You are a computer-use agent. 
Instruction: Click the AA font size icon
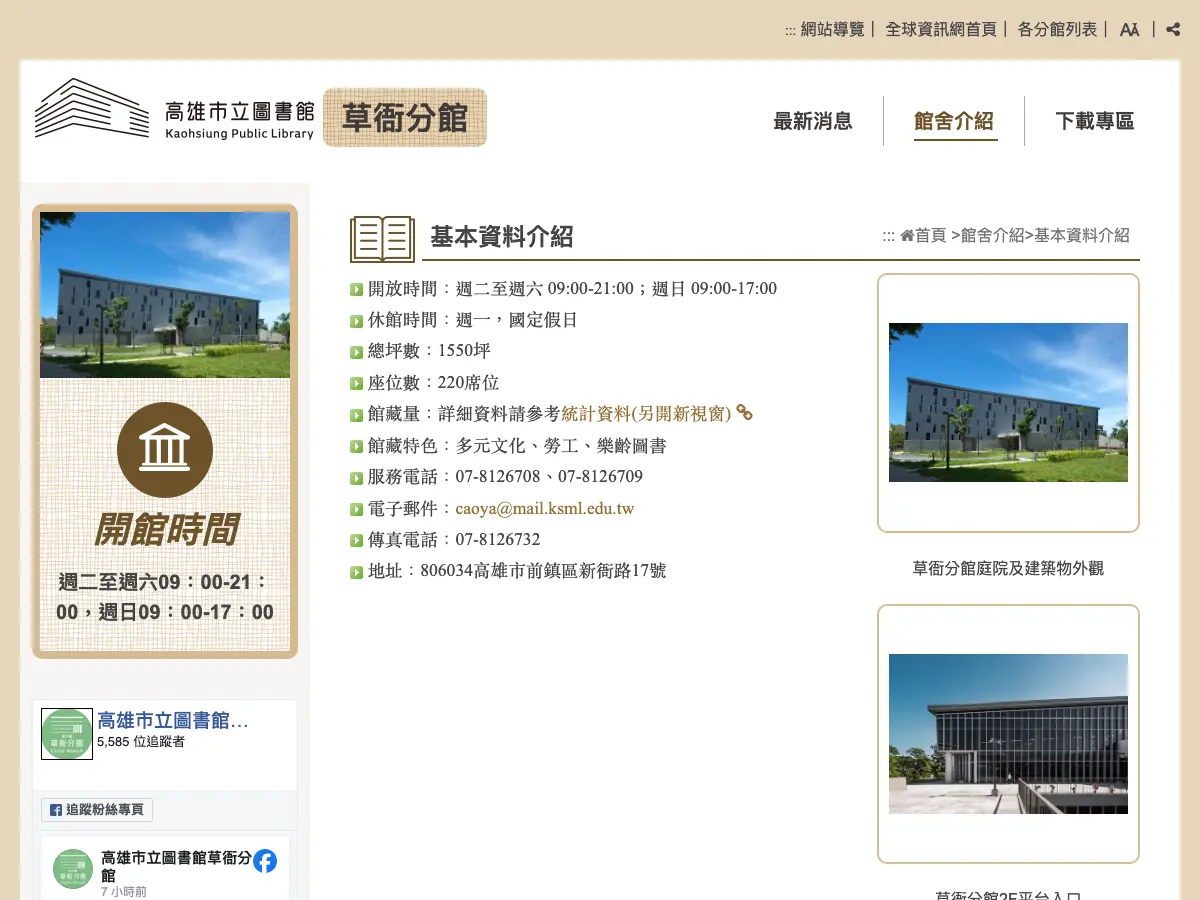pos(1129,30)
